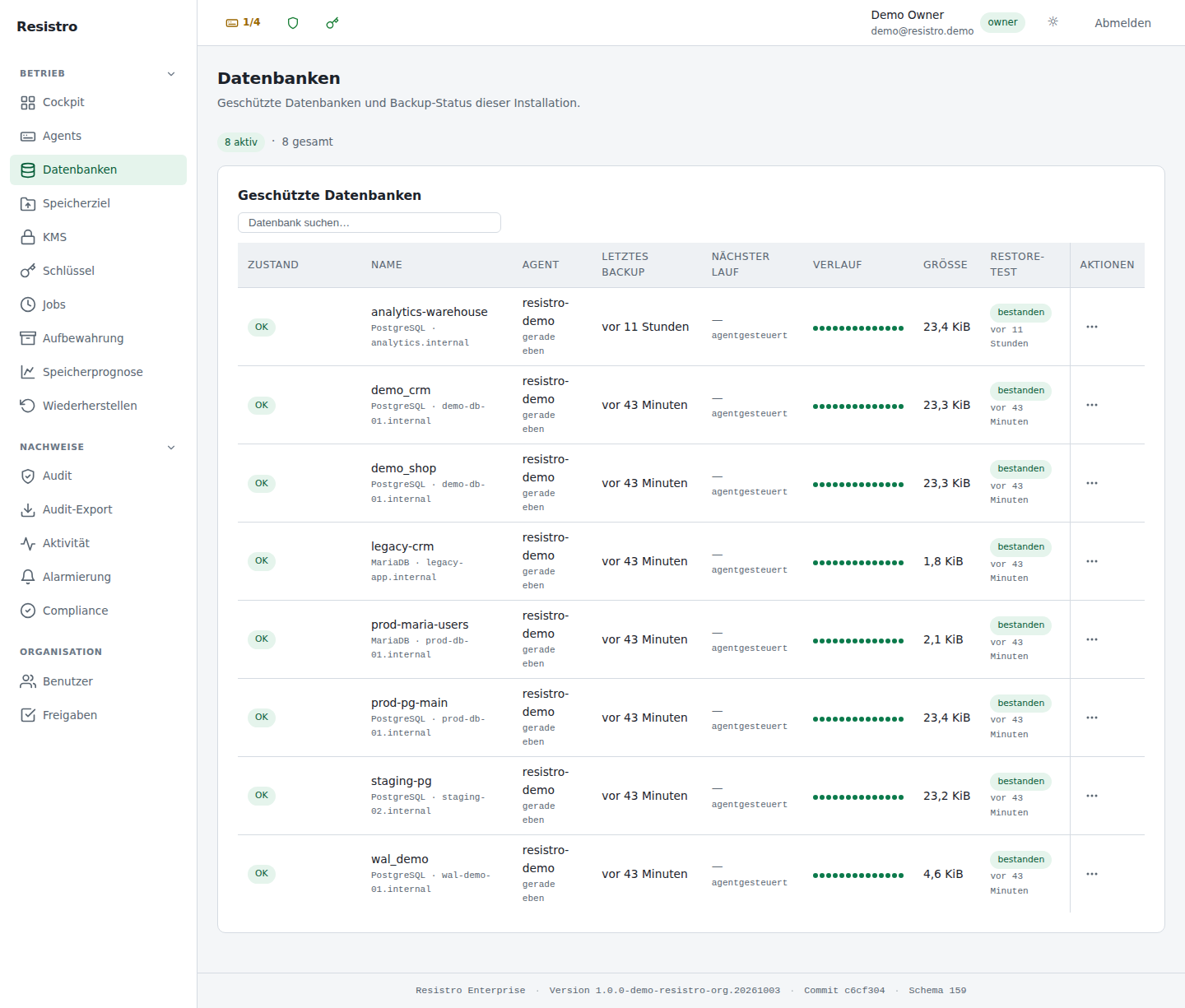The height and width of the screenshot is (1008, 1185).
Task: Click the Verlauf dots for staging-pg
Action: coord(858,797)
